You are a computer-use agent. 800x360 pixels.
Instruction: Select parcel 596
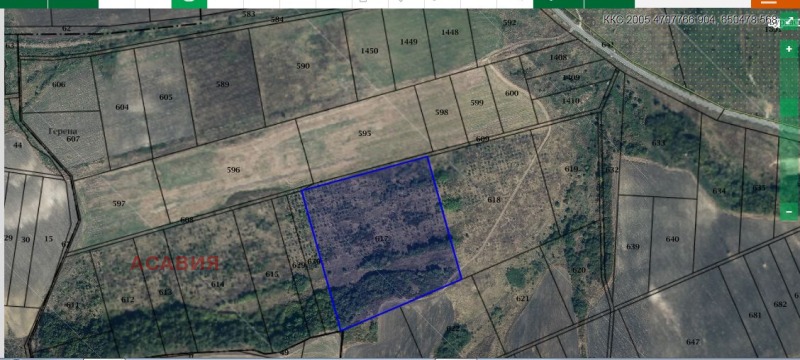(x=233, y=170)
